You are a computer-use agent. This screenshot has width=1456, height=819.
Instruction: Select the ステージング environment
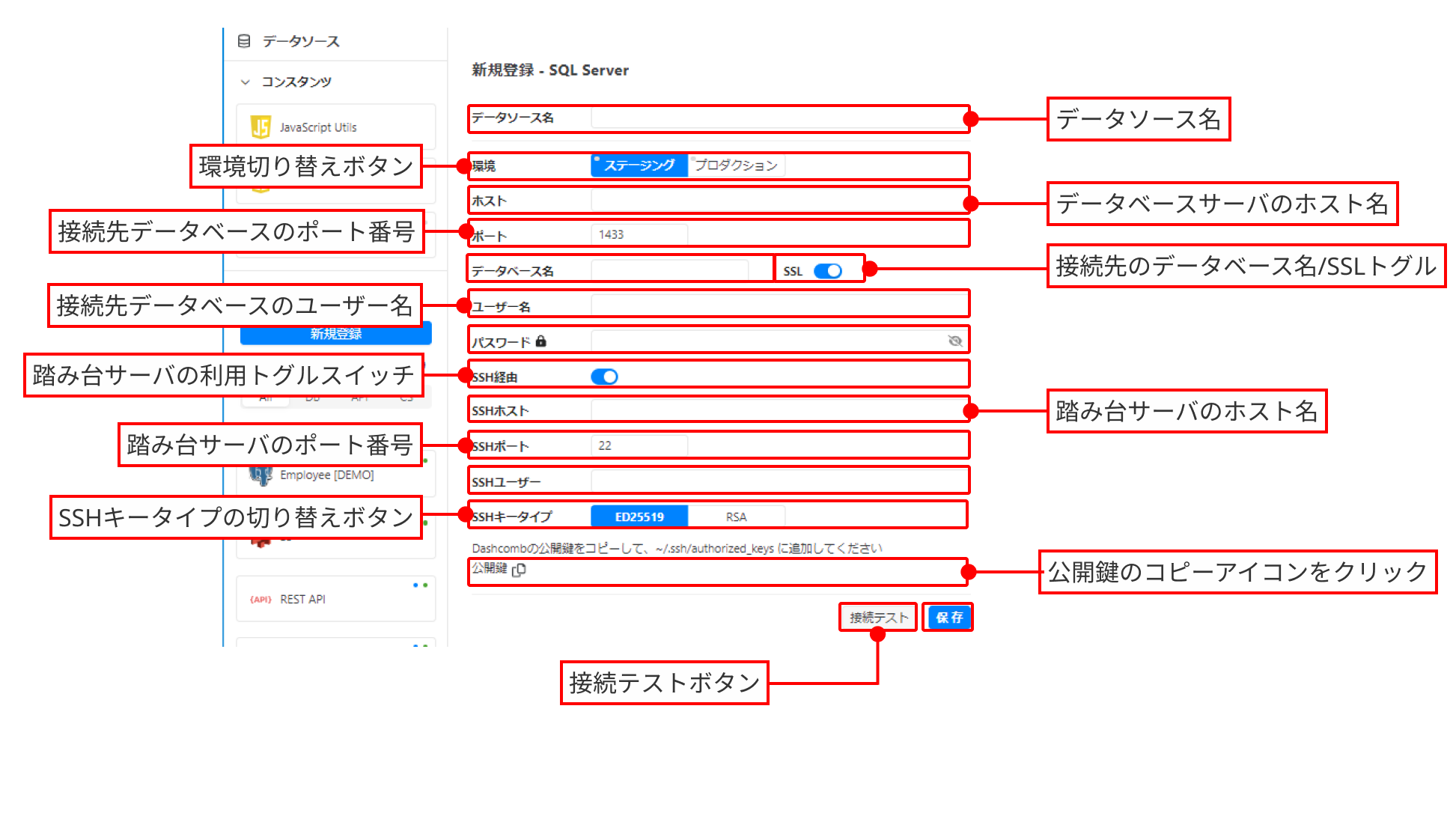(x=639, y=165)
